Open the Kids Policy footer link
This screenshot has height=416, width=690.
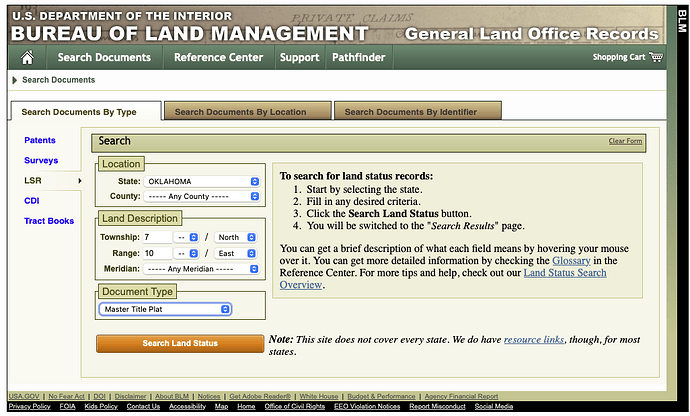(101, 407)
